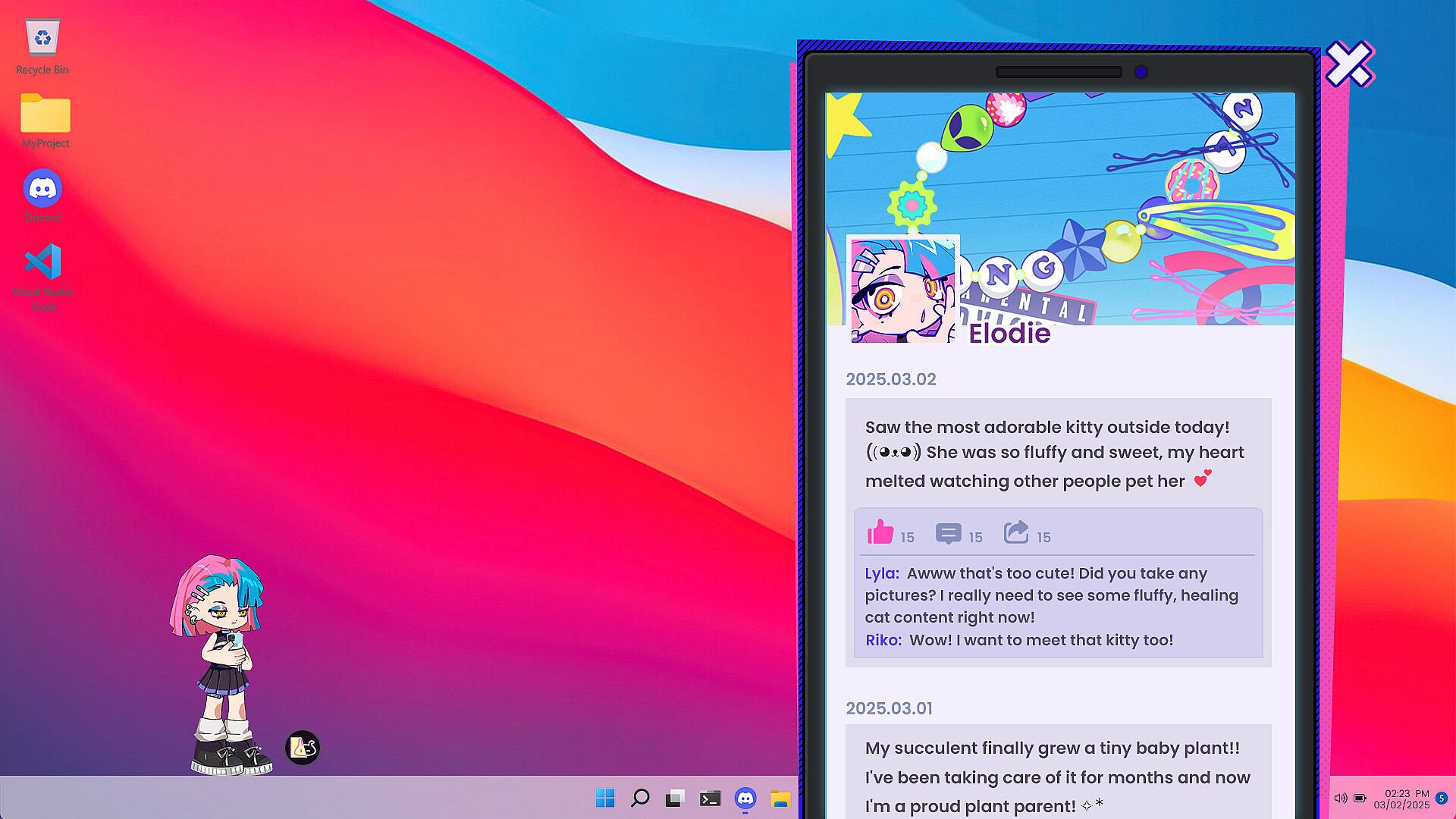The image size is (1456, 819).
Task: Open Discord from the desktop shortcut
Action: coord(42,190)
